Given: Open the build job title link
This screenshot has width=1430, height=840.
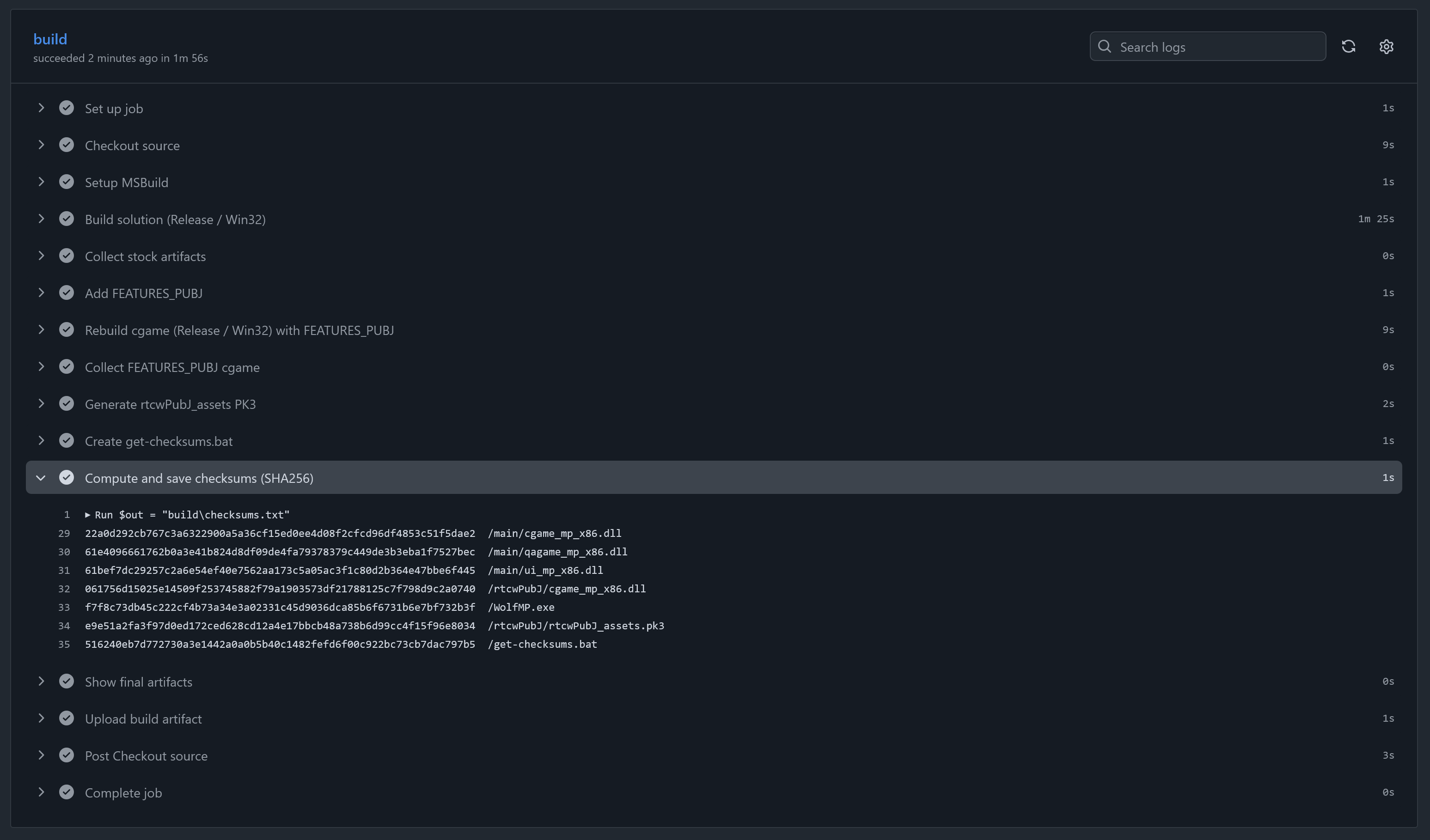Looking at the screenshot, I should coord(50,39).
